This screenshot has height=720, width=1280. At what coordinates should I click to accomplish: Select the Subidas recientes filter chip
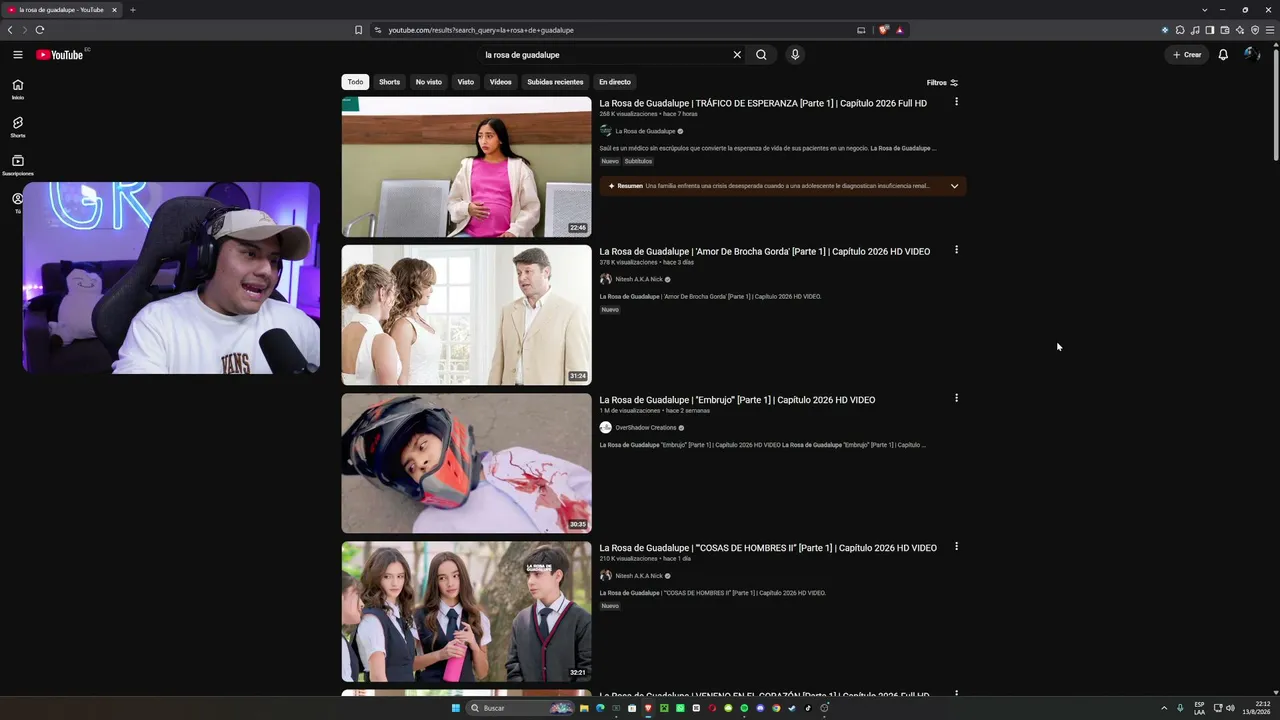click(x=555, y=82)
